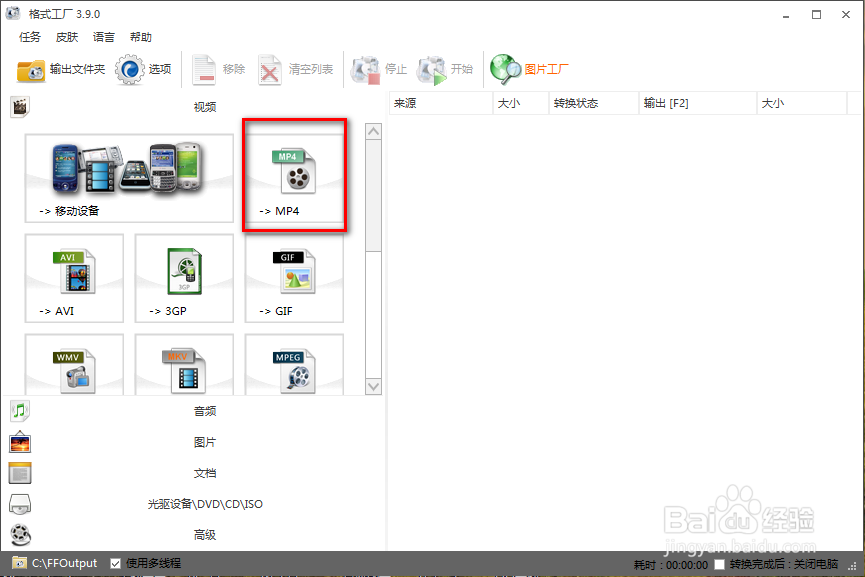Select the WMV conversion tile
The image size is (865, 577).
click(x=74, y=365)
